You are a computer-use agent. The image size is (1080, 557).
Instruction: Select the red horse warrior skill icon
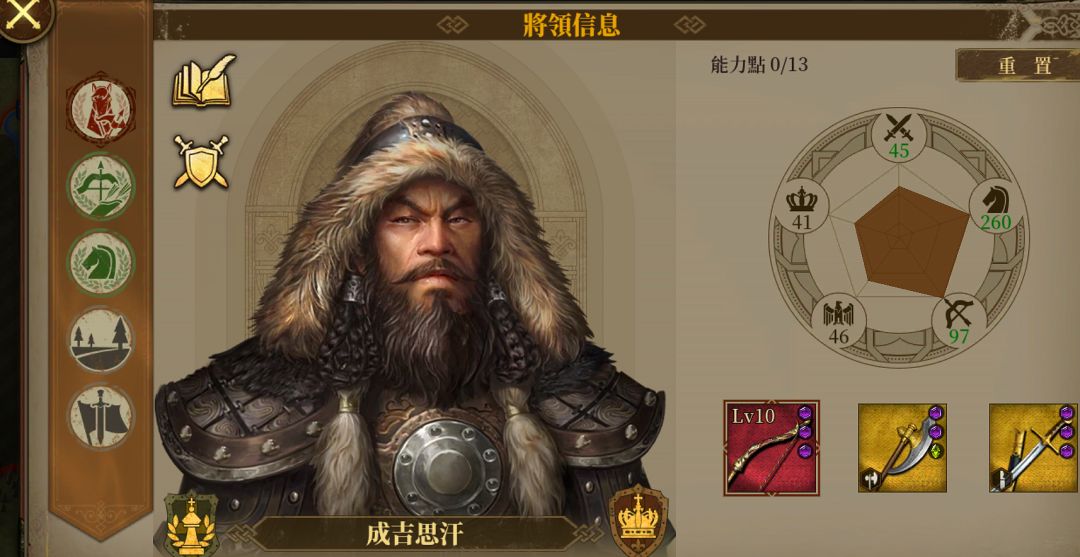[101, 109]
